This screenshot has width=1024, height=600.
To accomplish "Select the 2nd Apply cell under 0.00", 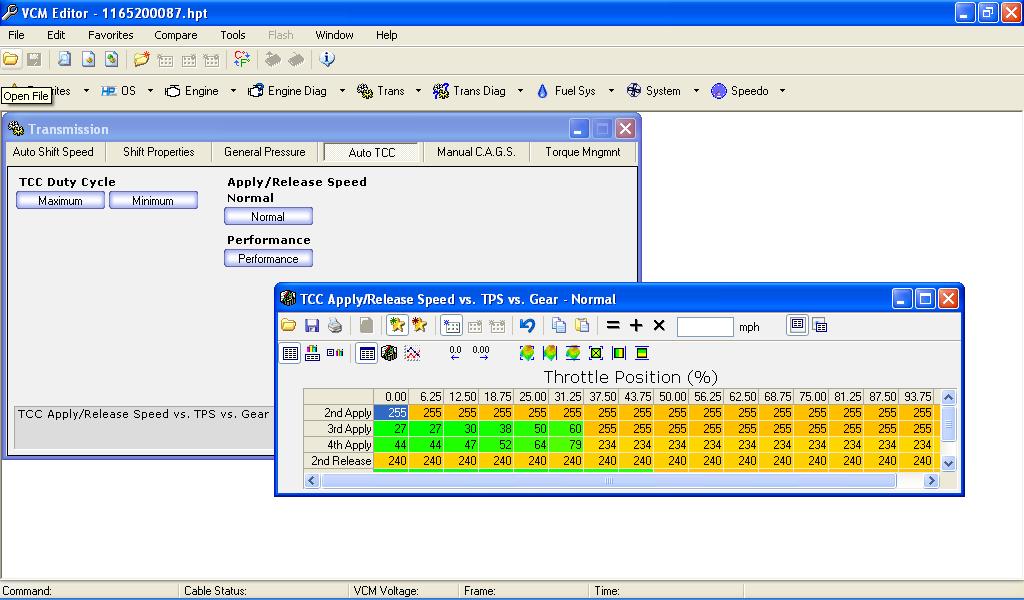I will (x=391, y=413).
